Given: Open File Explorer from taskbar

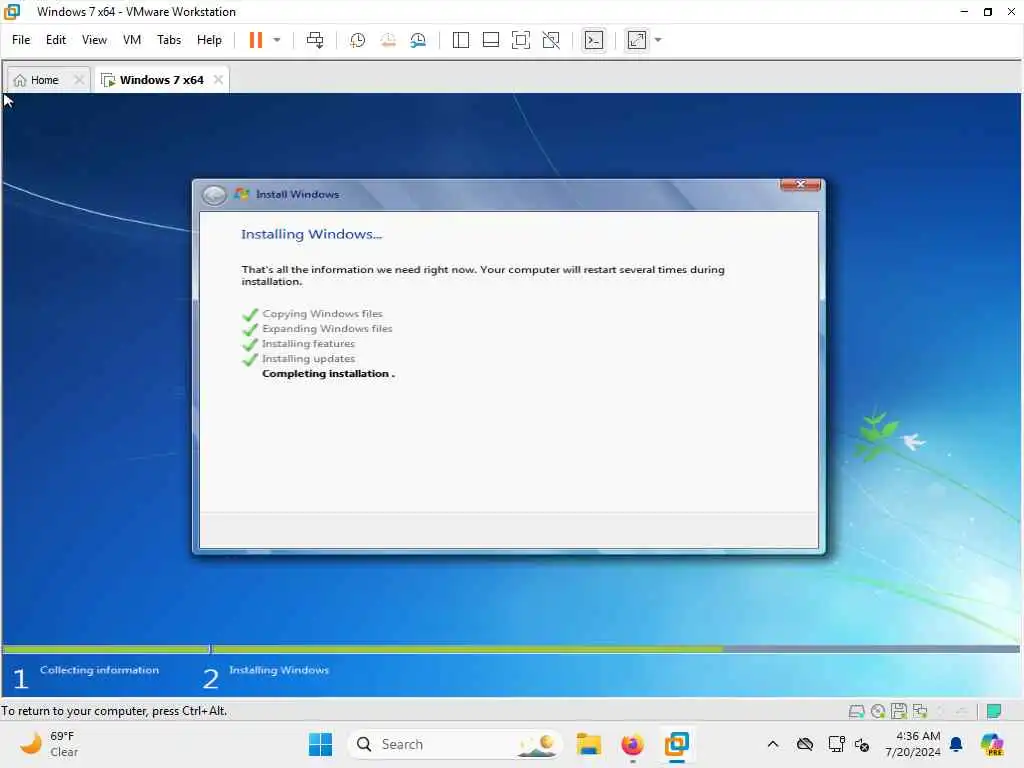Looking at the screenshot, I should coord(588,744).
